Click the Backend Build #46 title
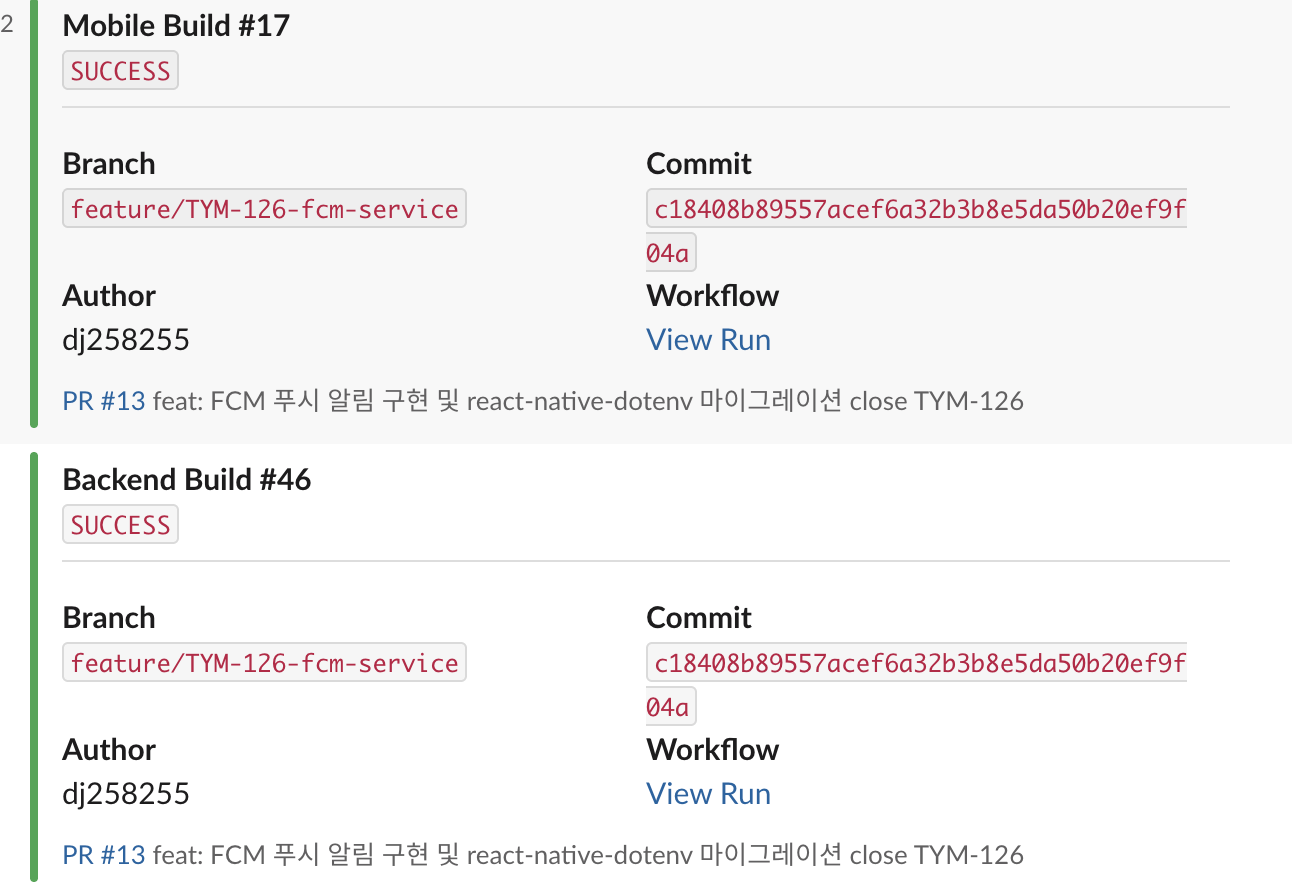The image size is (1292, 894). coord(187,480)
